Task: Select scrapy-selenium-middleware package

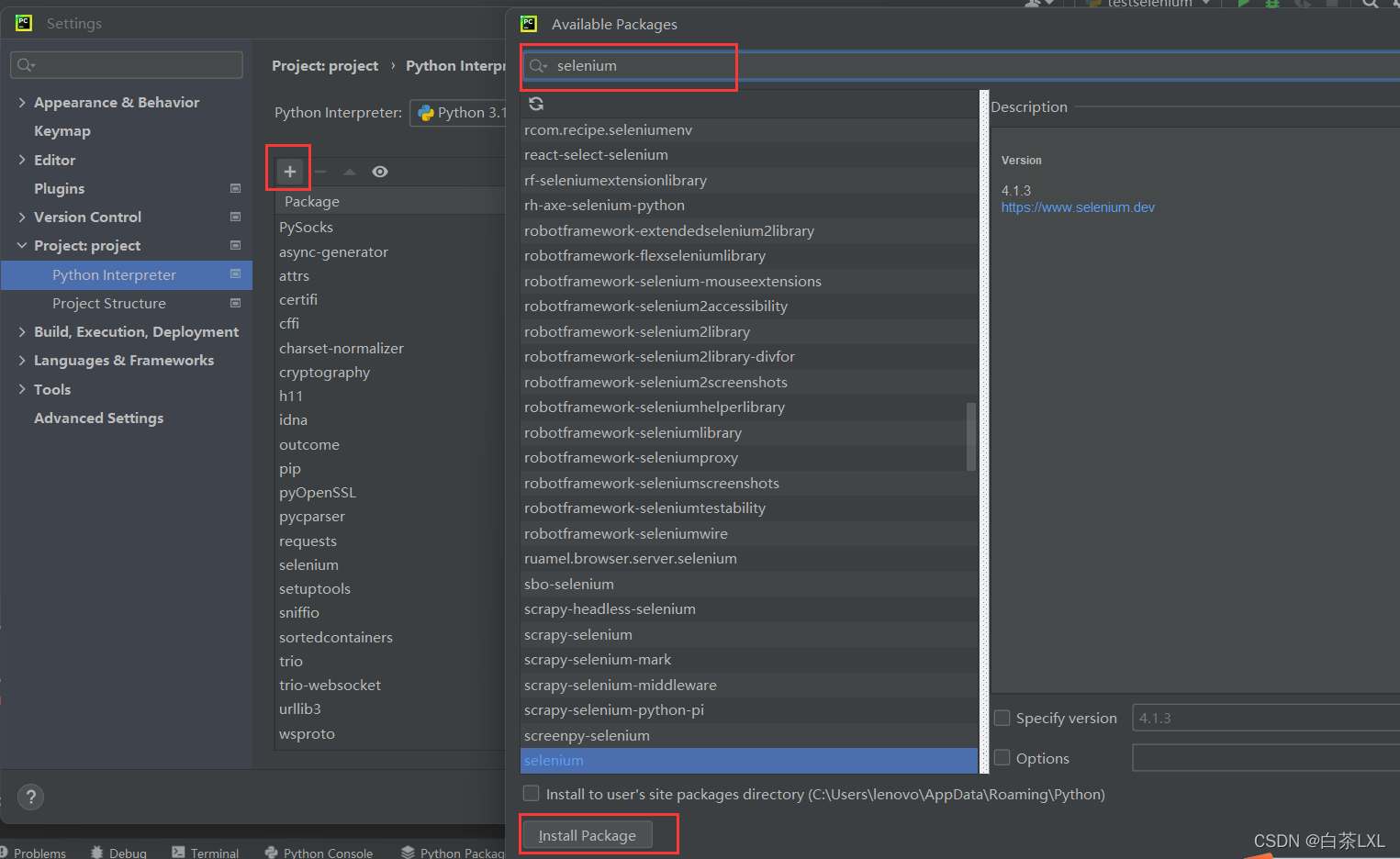Action: 749,685
